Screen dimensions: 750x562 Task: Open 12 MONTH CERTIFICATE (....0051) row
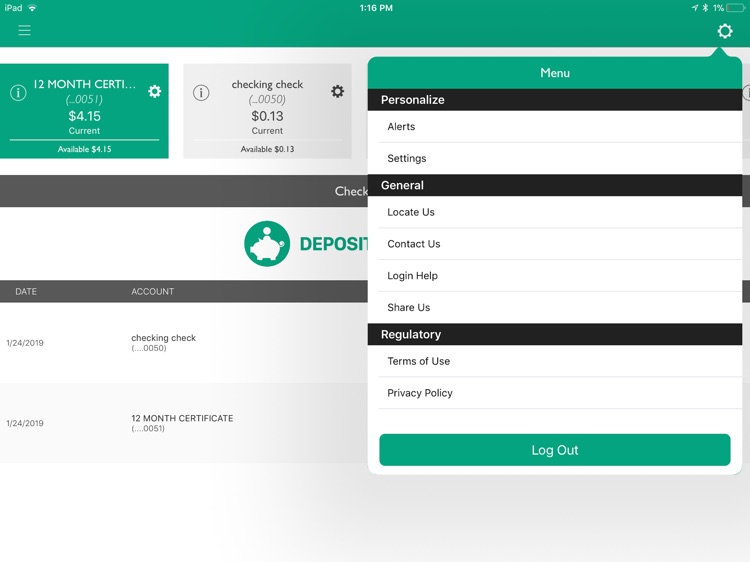tap(184, 423)
